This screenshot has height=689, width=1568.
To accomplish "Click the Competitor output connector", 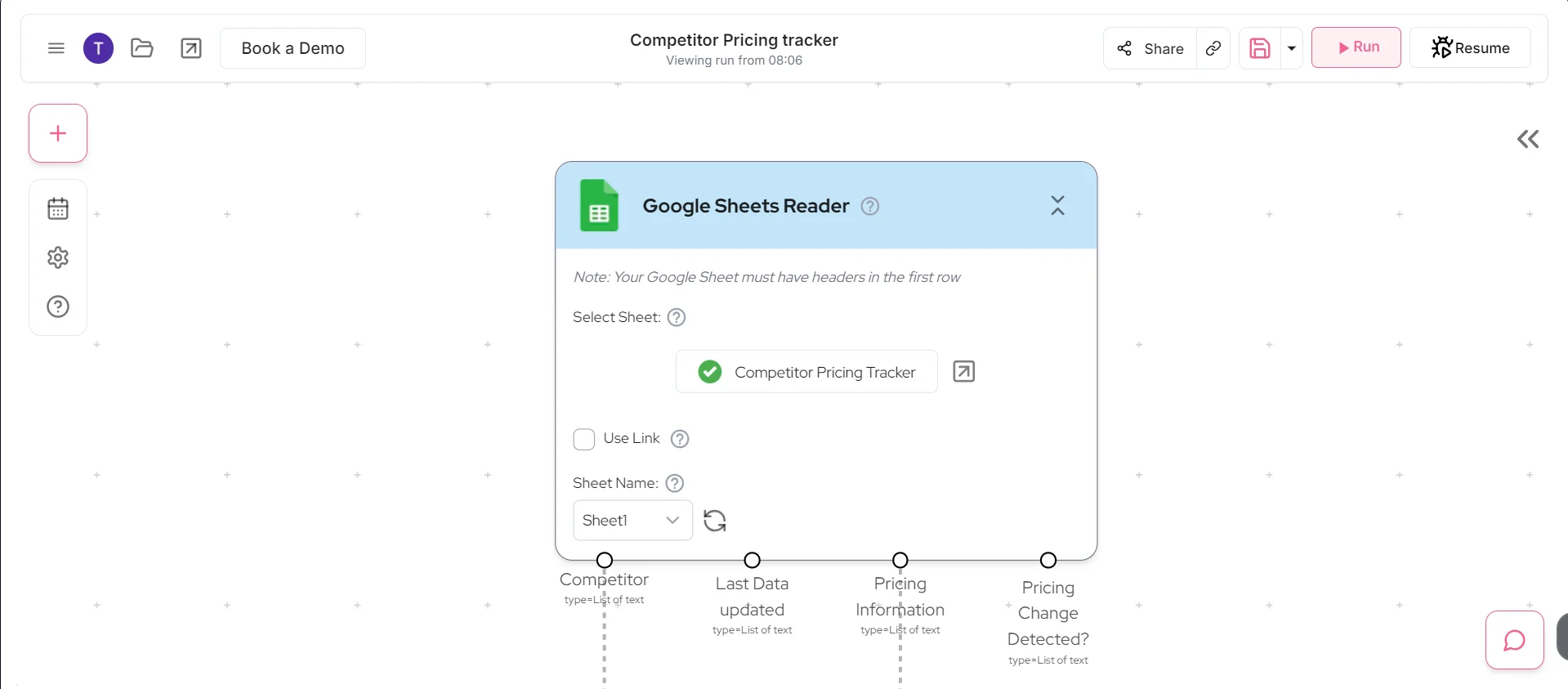I will (605, 560).
